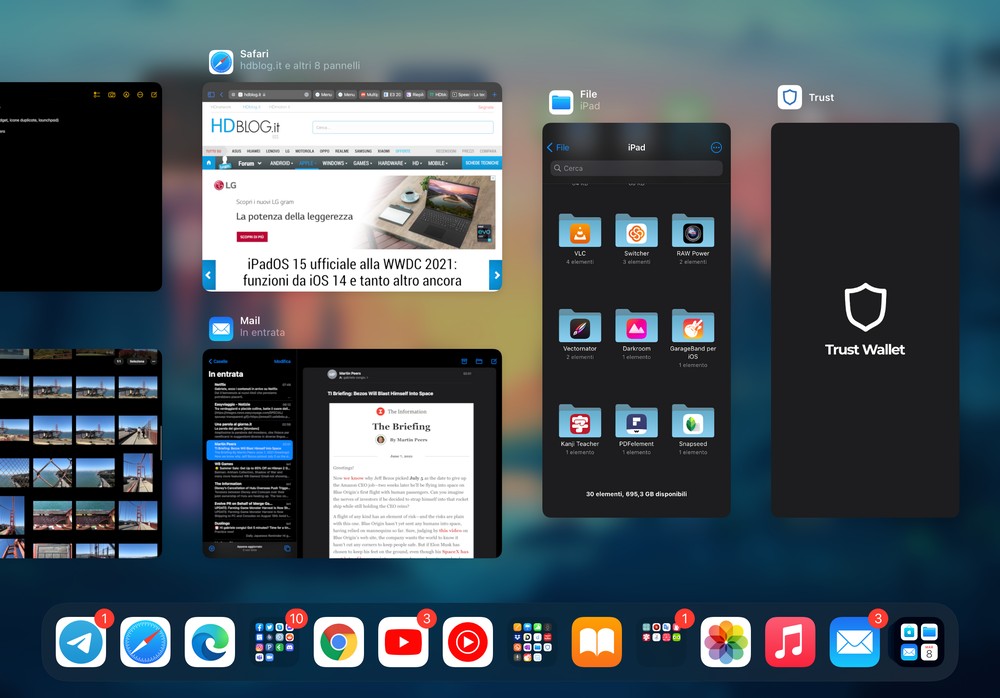Open the dock folder with badge 1

point(661,642)
